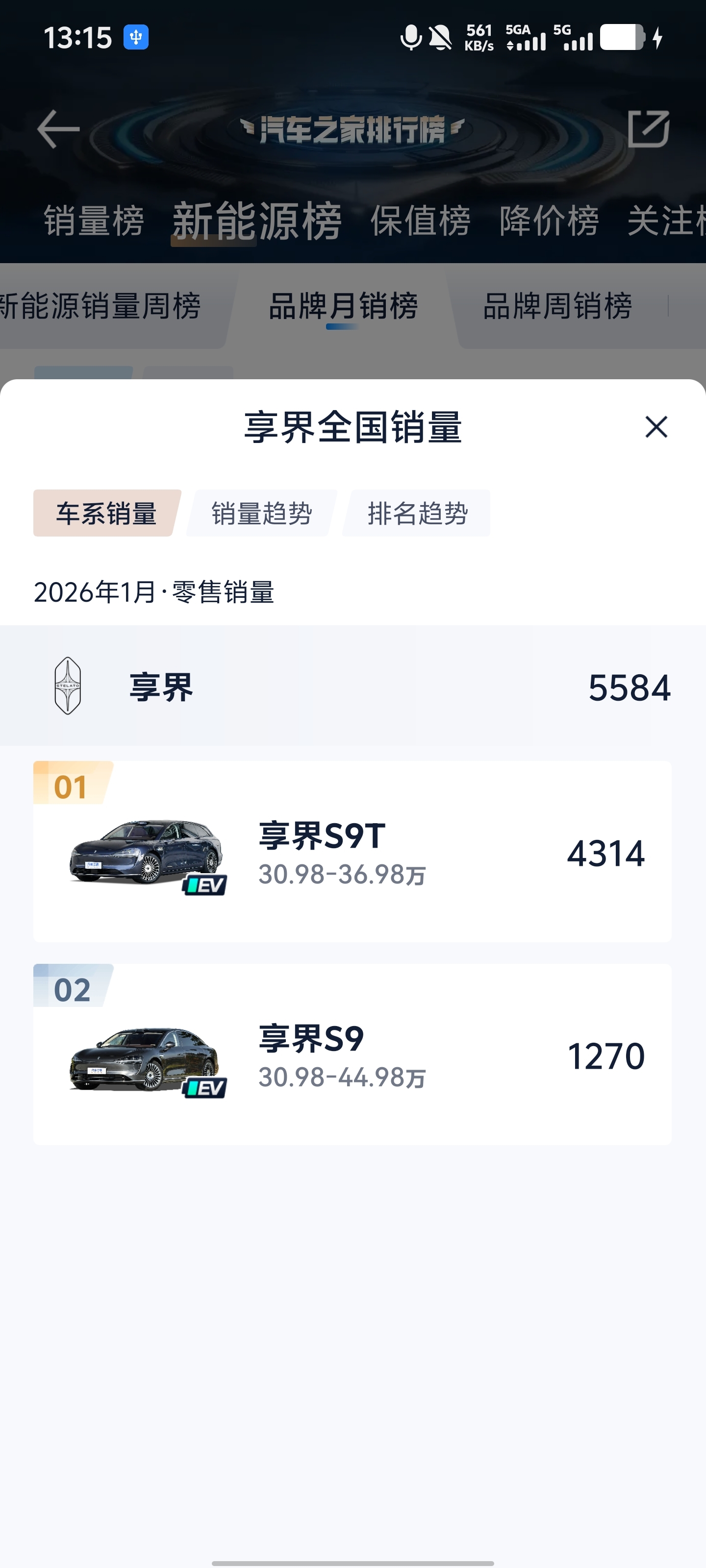Tap the muted bell status icon
Image resolution: width=706 pixels, height=1568 pixels.
pyautogui.click(x=440, y=38)
